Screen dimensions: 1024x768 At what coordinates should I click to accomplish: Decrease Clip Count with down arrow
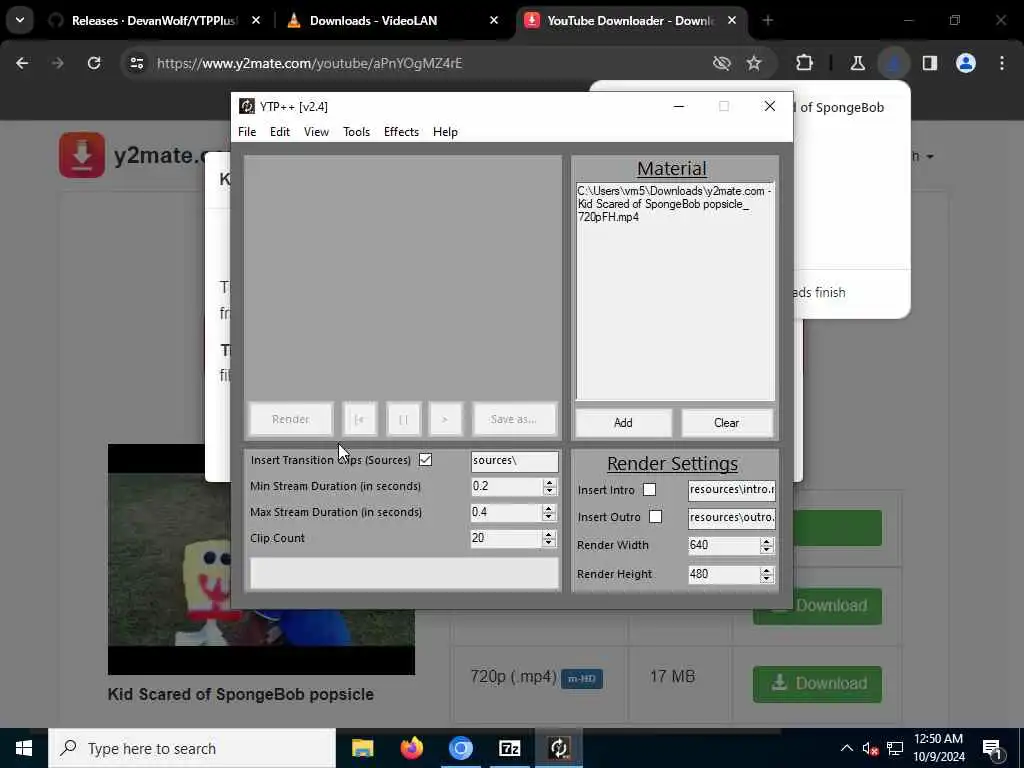pos(549,543)
